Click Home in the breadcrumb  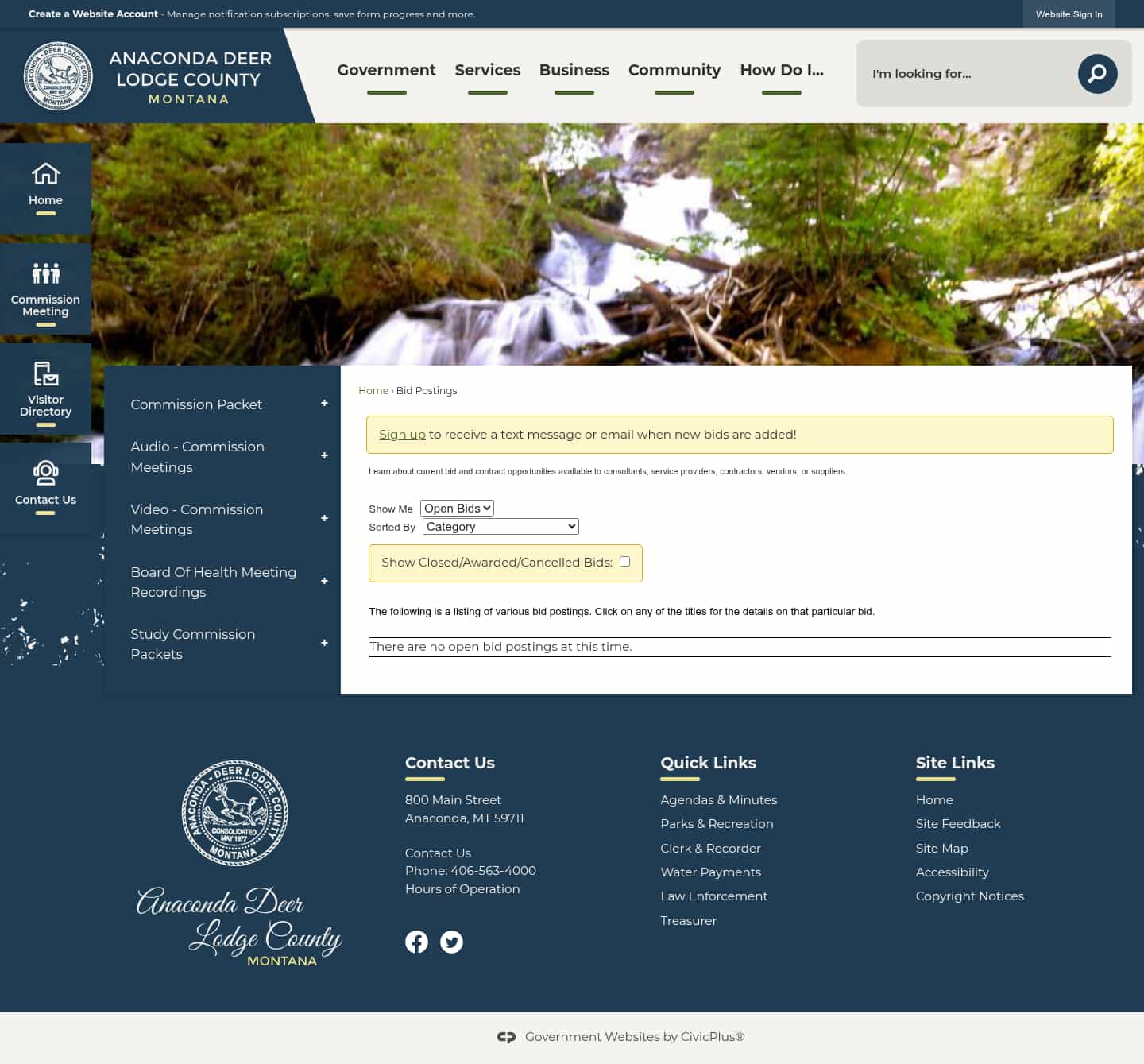[x=373, y=391]
